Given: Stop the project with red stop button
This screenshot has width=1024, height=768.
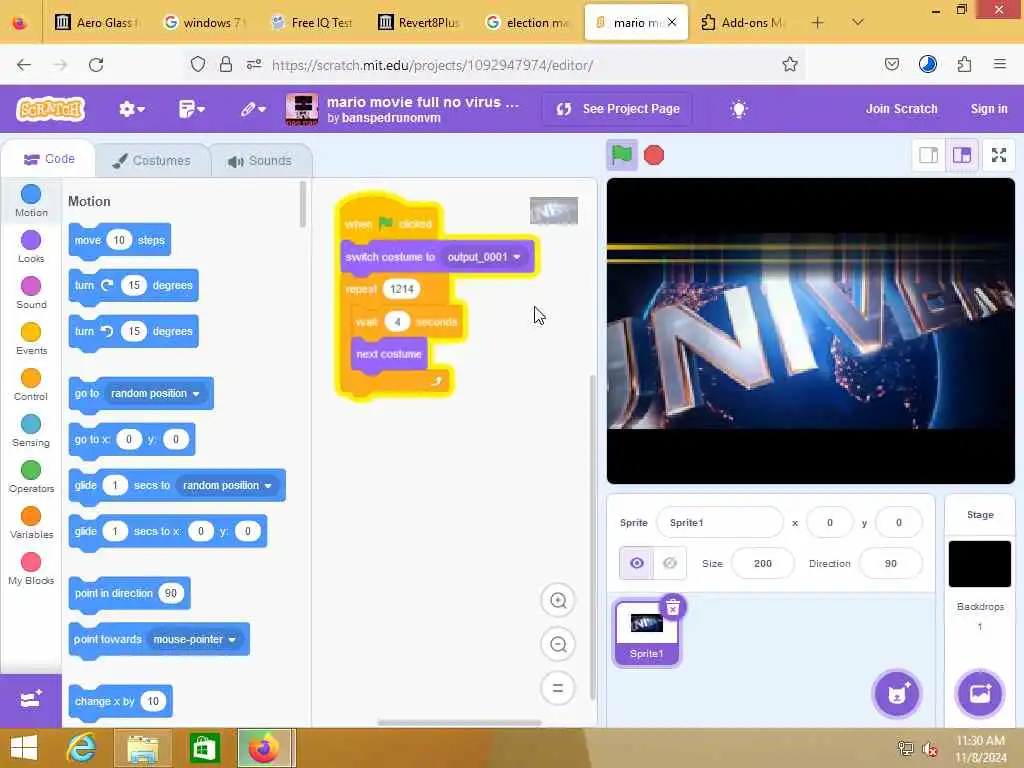Looking at the screenshot, I should (654, 155).
